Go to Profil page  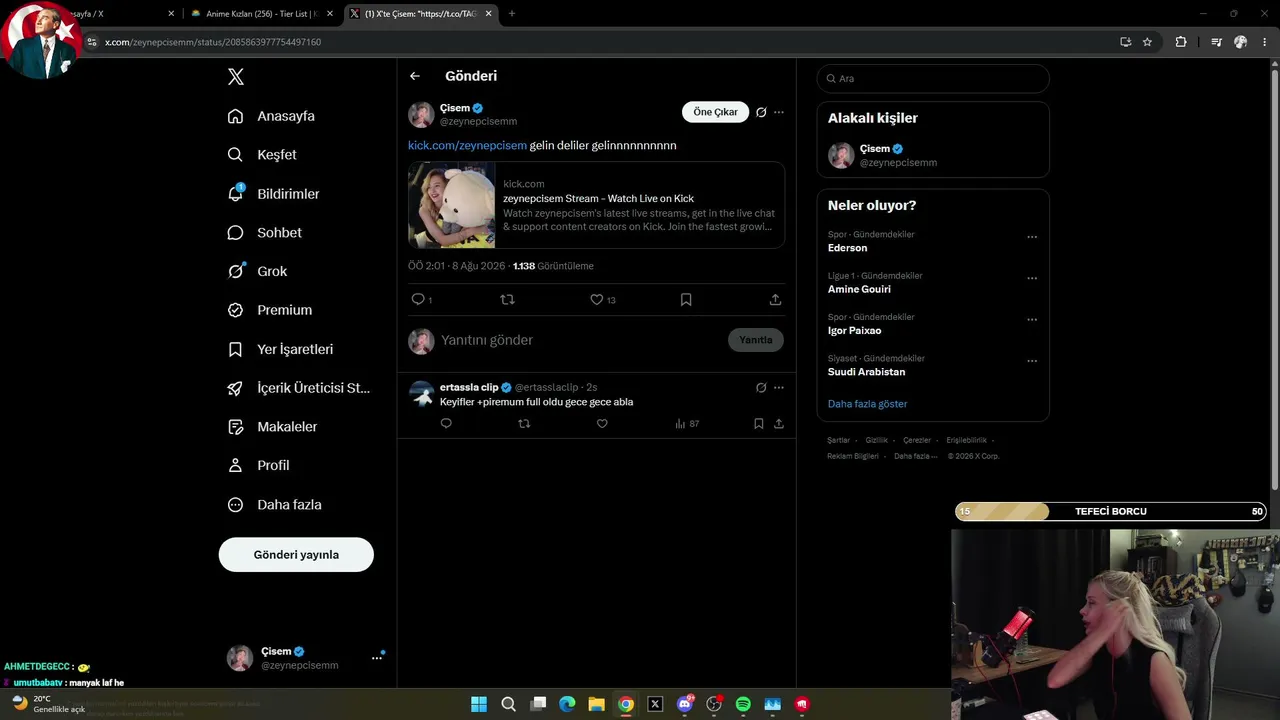pos(258,466)
